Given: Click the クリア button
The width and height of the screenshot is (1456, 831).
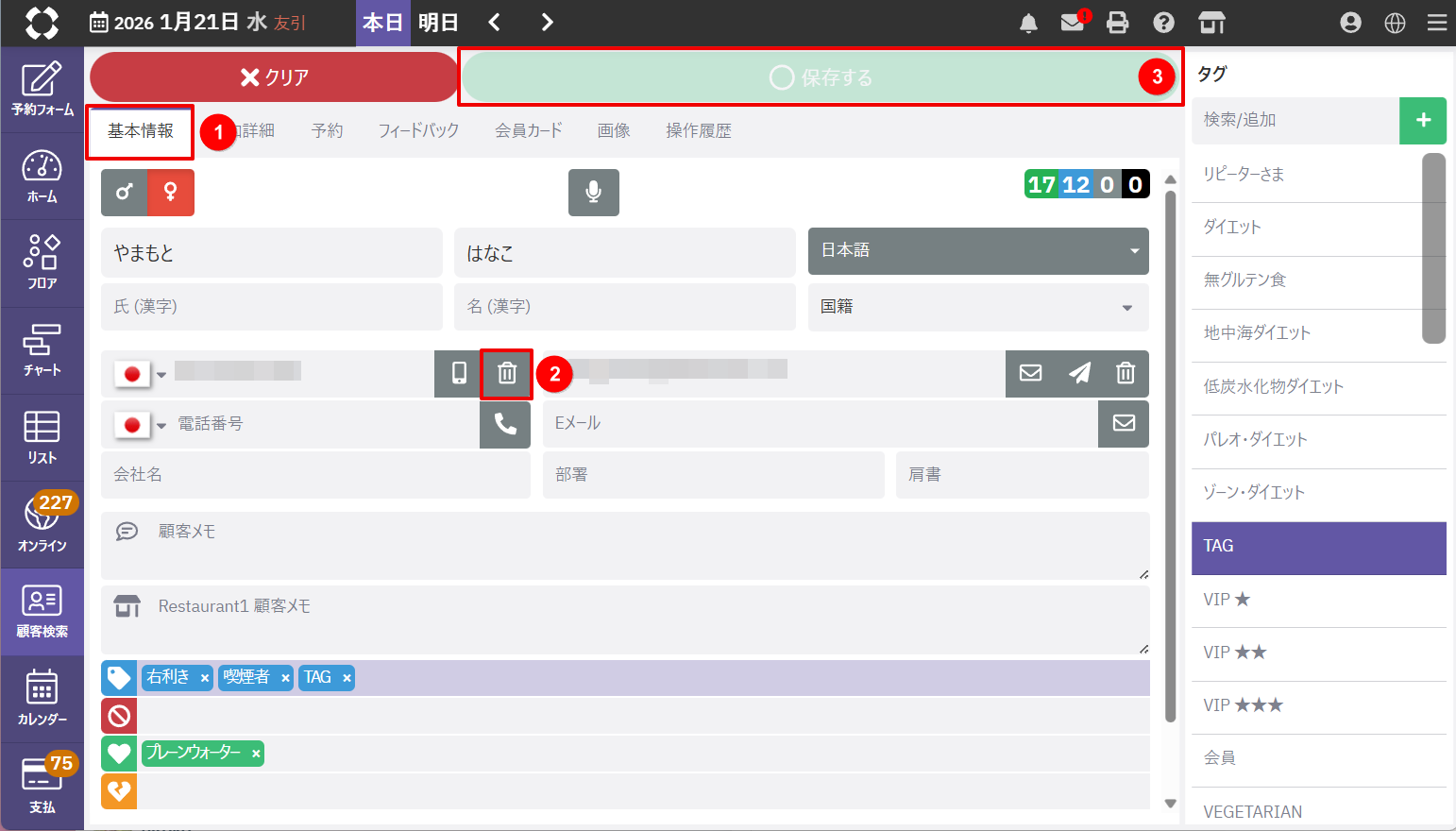Looking at the screenshot, I should 274,77.
